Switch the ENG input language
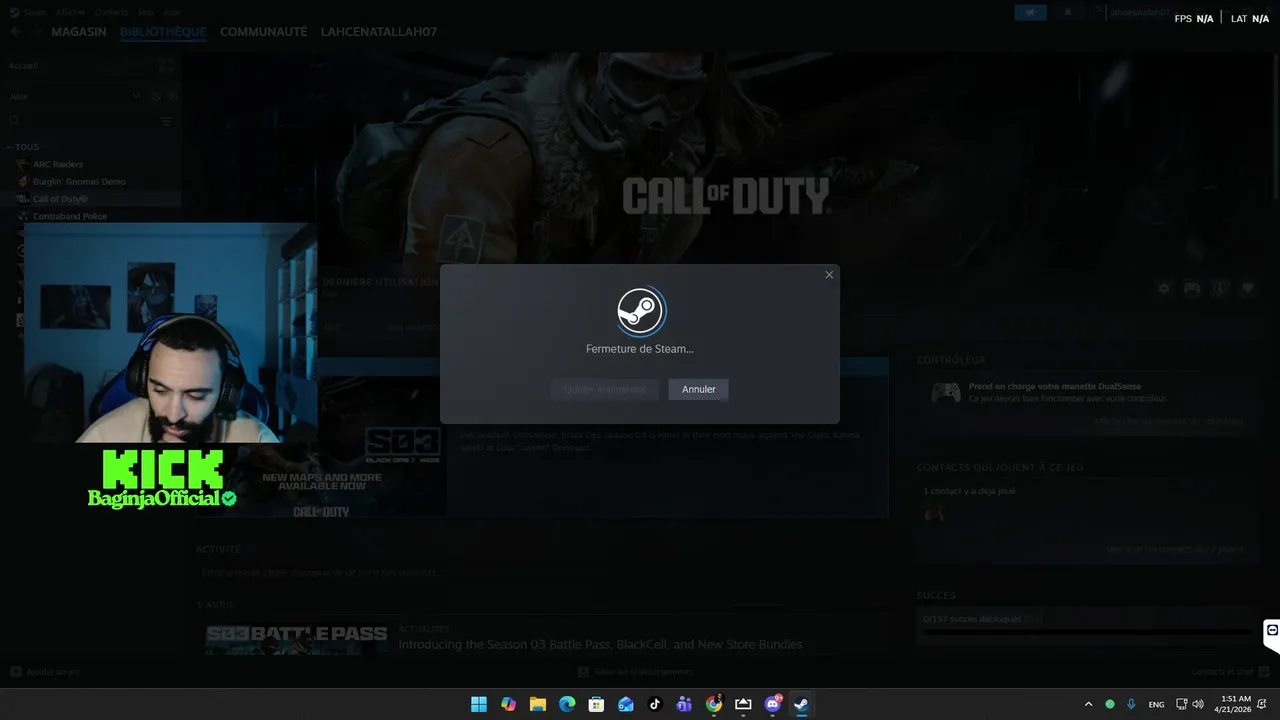This screenshot has width=1280, height=720. (1156, 704)
